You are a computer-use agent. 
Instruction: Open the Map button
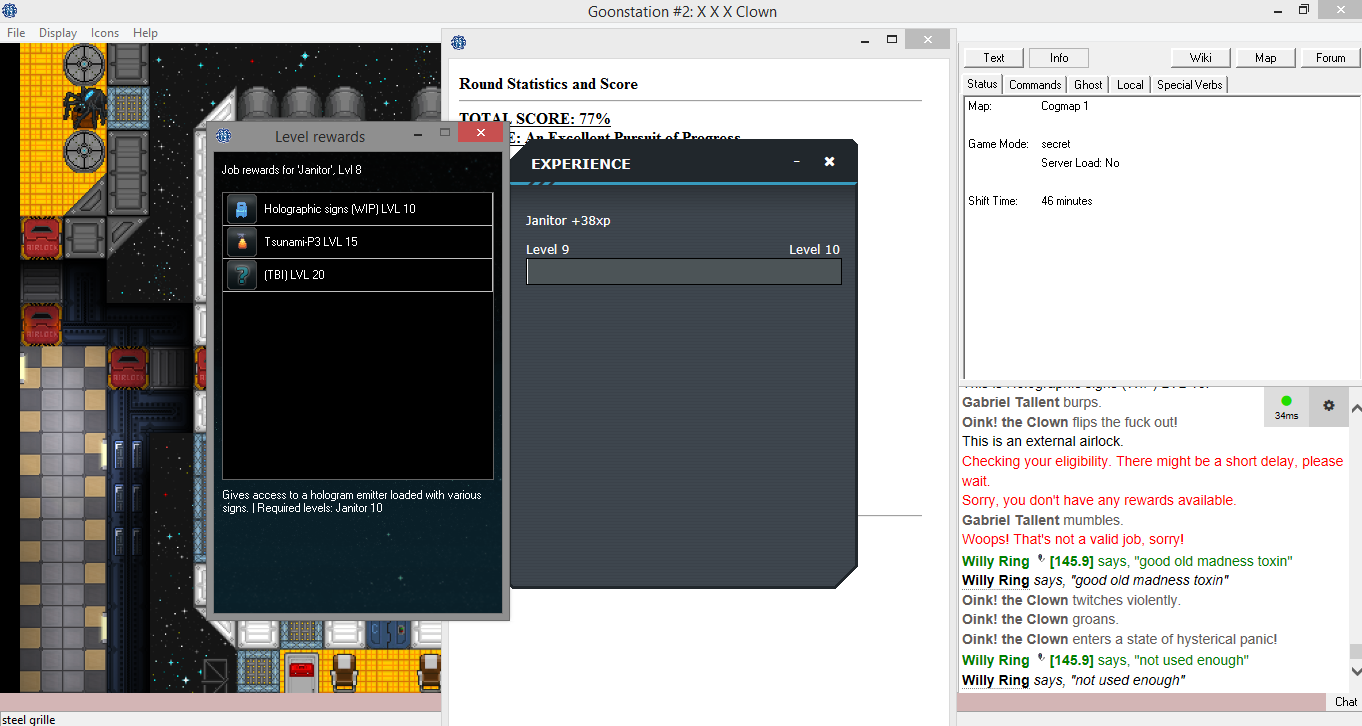(1265, 58)
